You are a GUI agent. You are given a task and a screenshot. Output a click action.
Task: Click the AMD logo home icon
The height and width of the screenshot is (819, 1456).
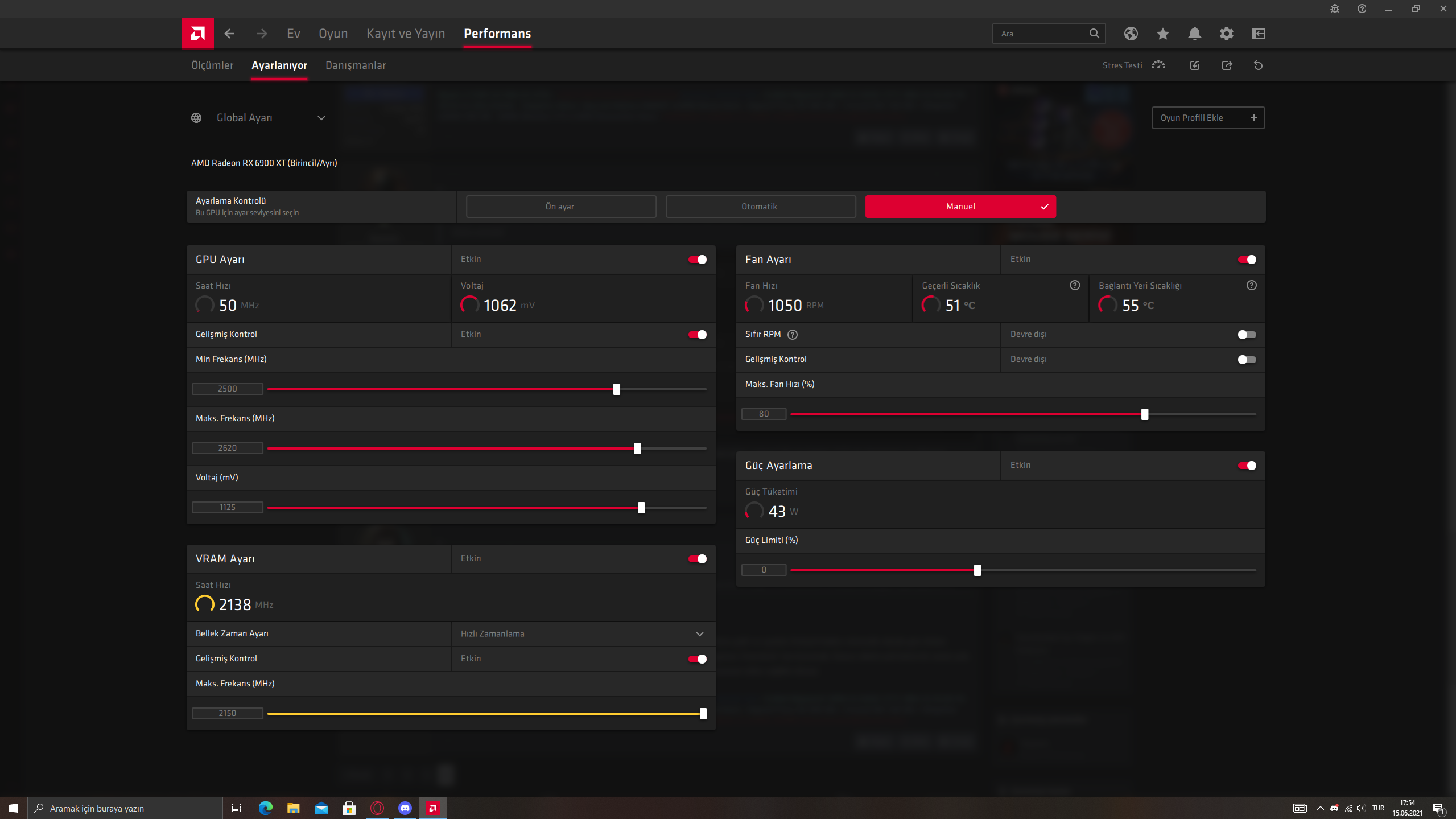pos(197,34)
